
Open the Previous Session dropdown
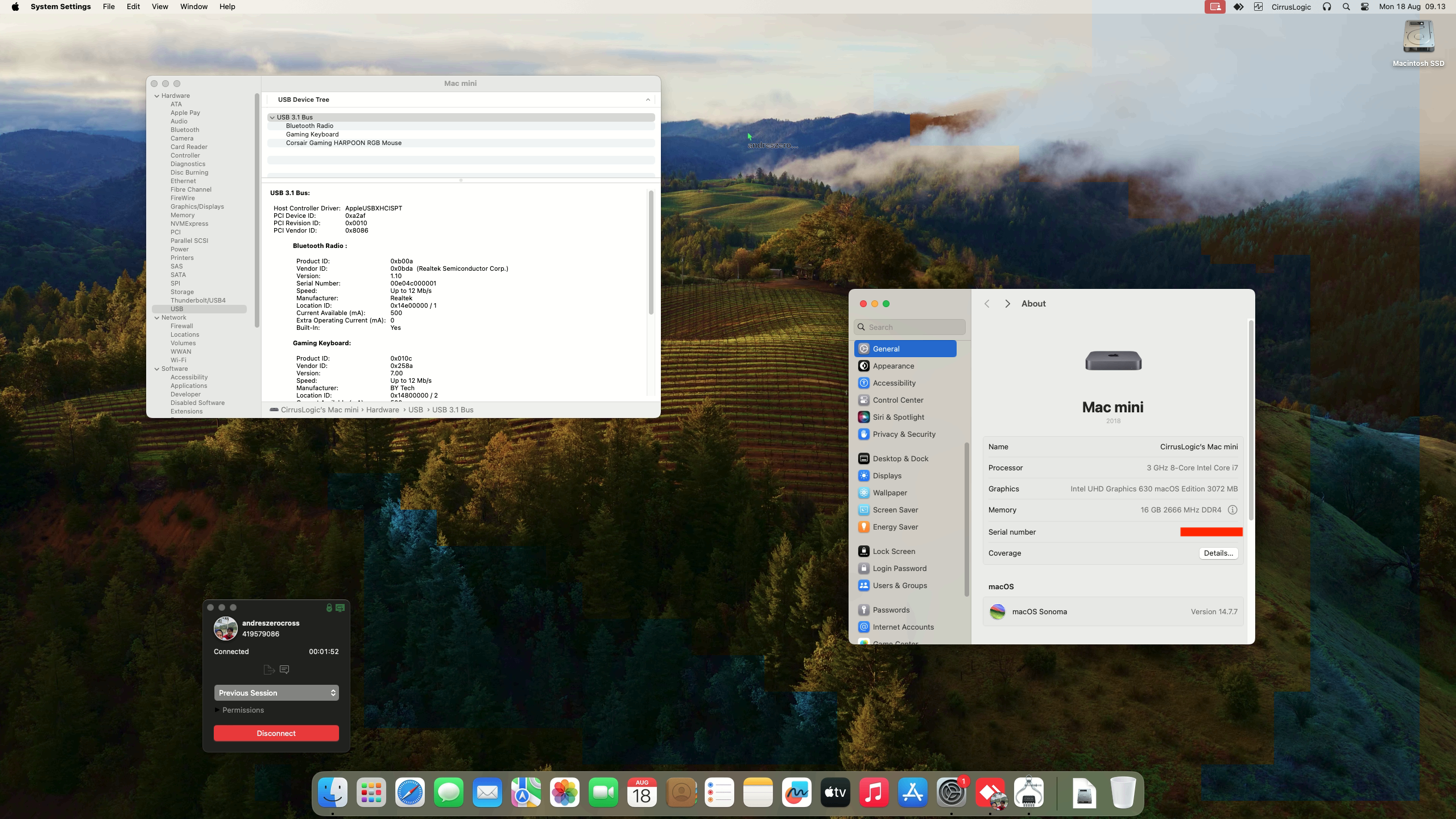(276, 693)
